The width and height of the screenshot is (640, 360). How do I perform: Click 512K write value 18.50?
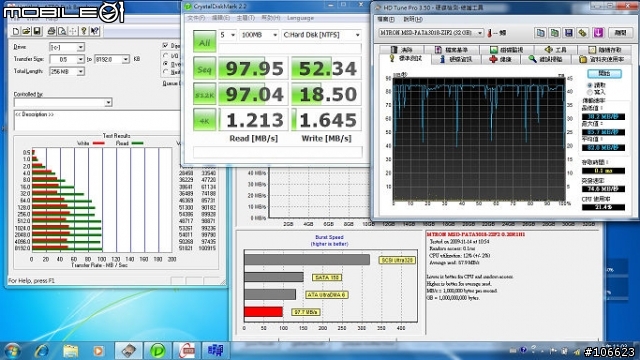point(327,94)
